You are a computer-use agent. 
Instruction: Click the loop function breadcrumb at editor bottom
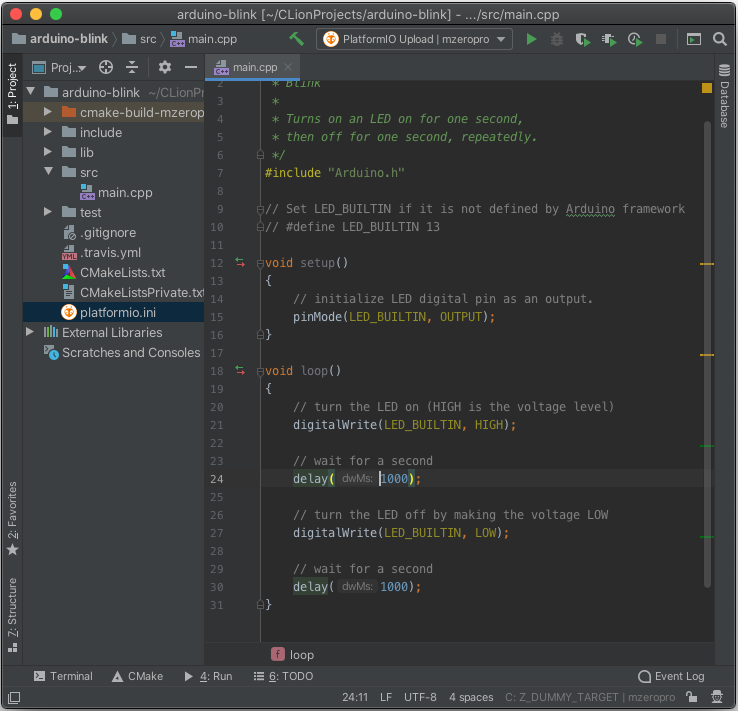click(x=292, y=655)
